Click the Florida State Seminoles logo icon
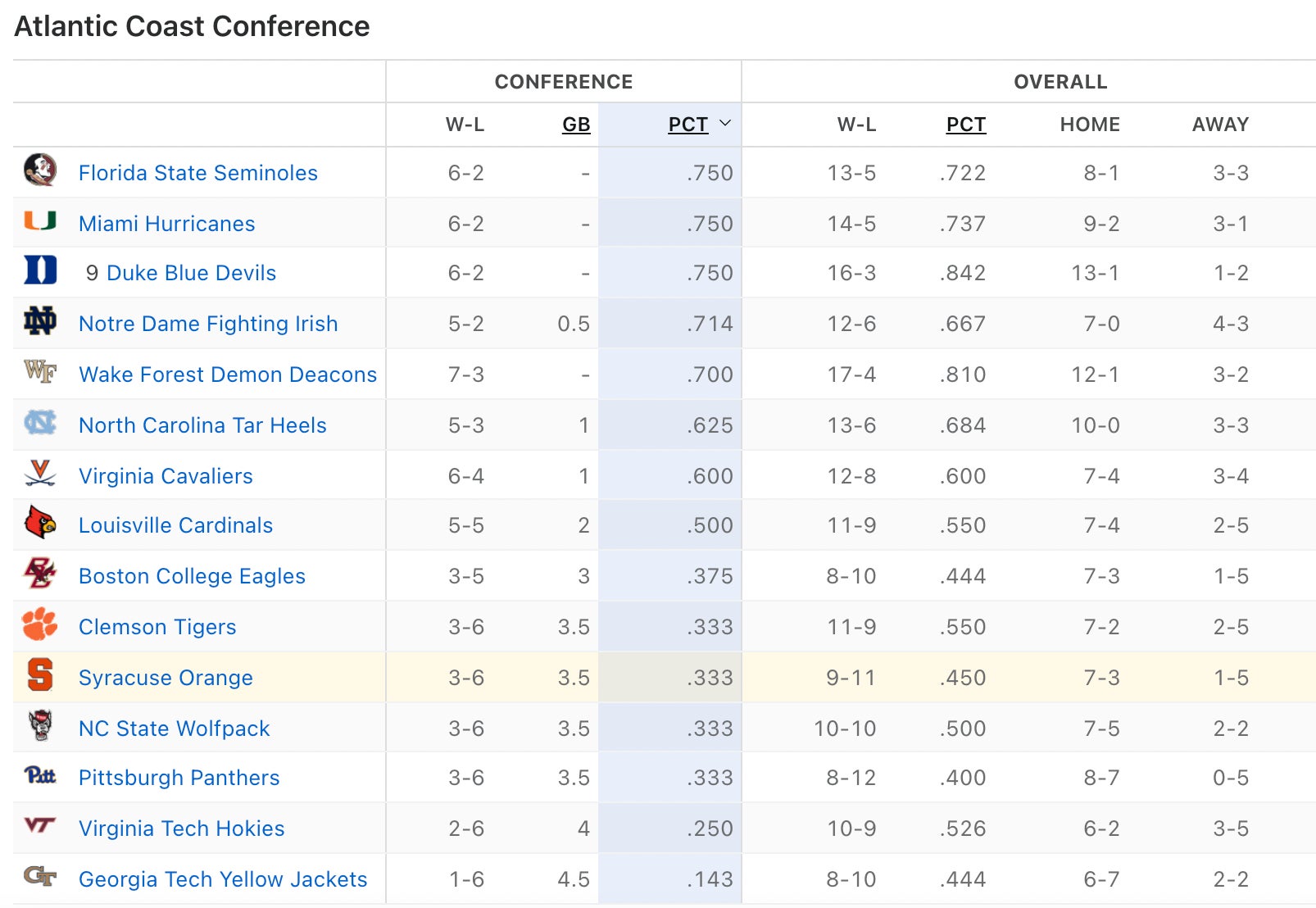Viewport: 1316px width, 908px height. point(39,170)
